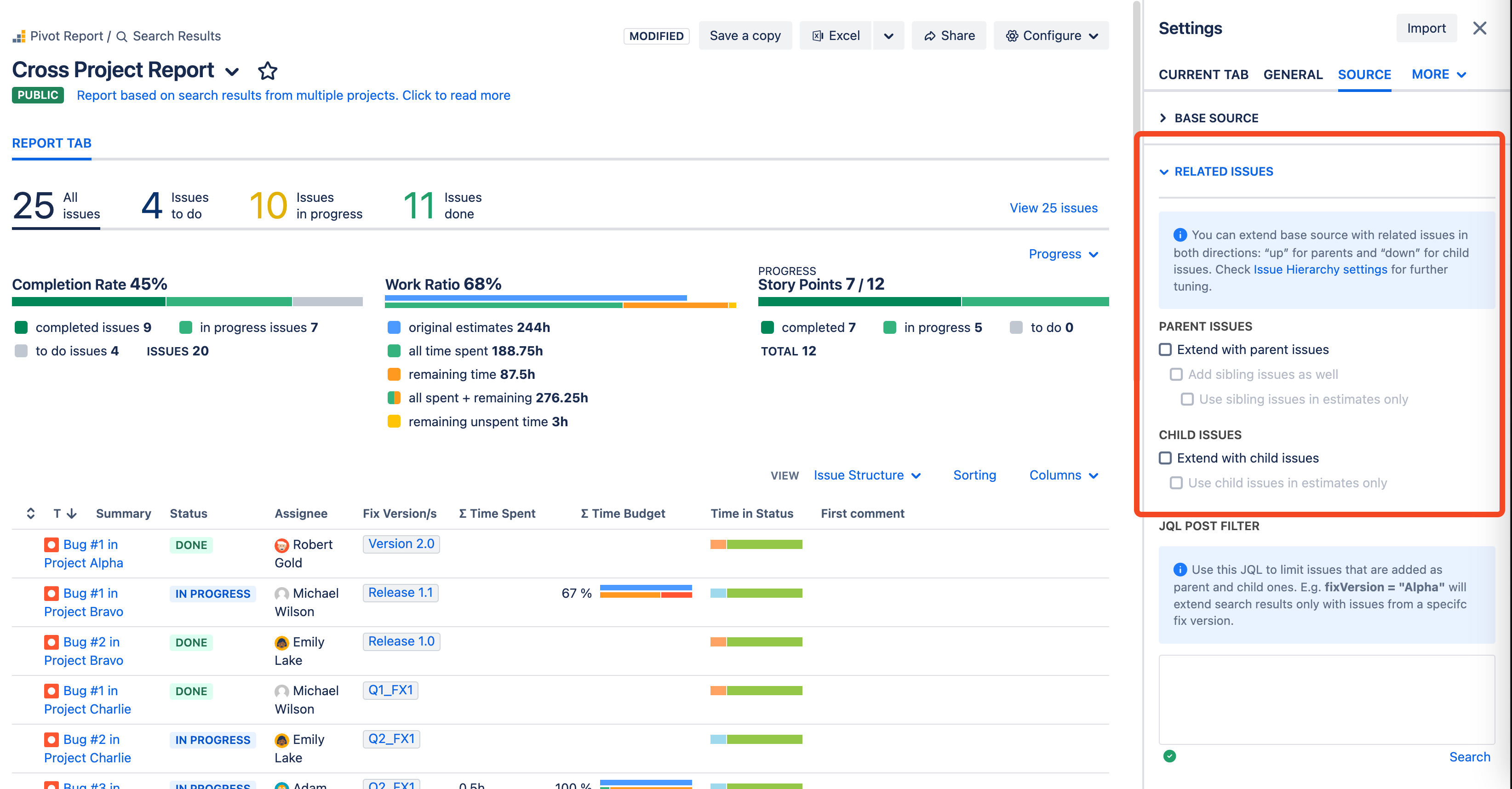Expand the Base Source section
The width and height of the screenshot is (1512, 789).
[1208, 118]
